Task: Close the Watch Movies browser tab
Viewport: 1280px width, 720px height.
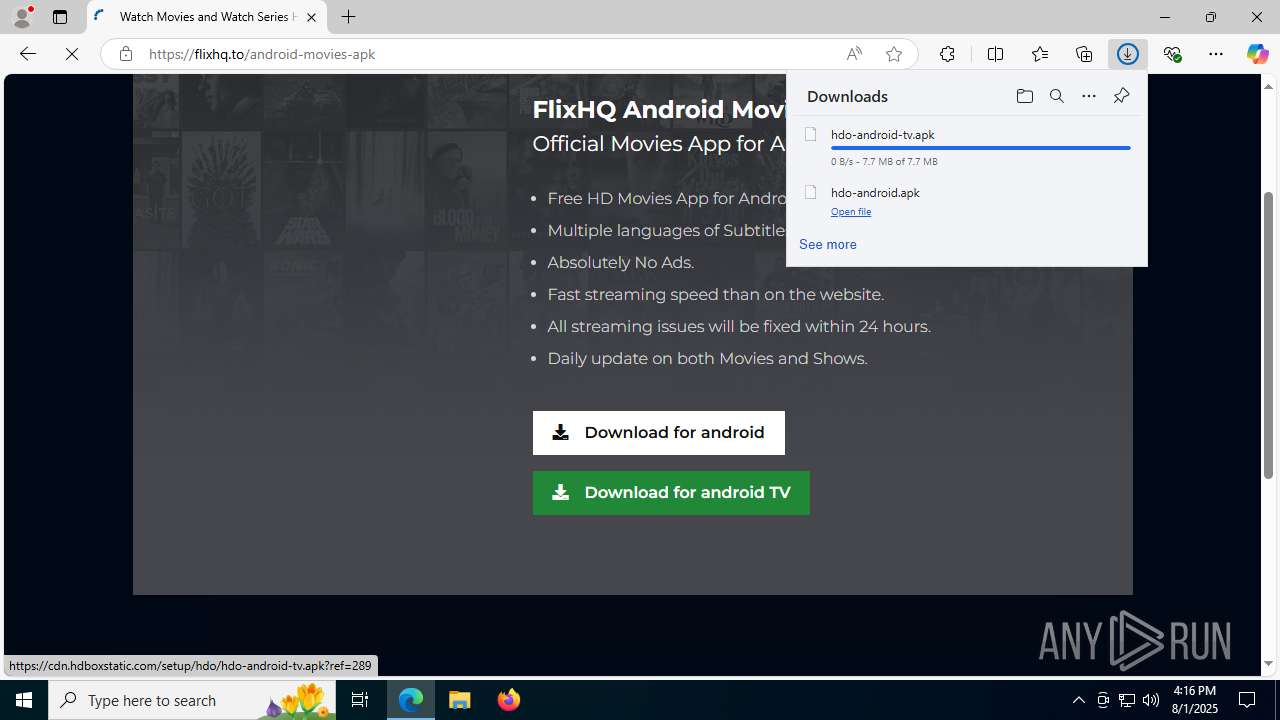Action: pos(311,17)
